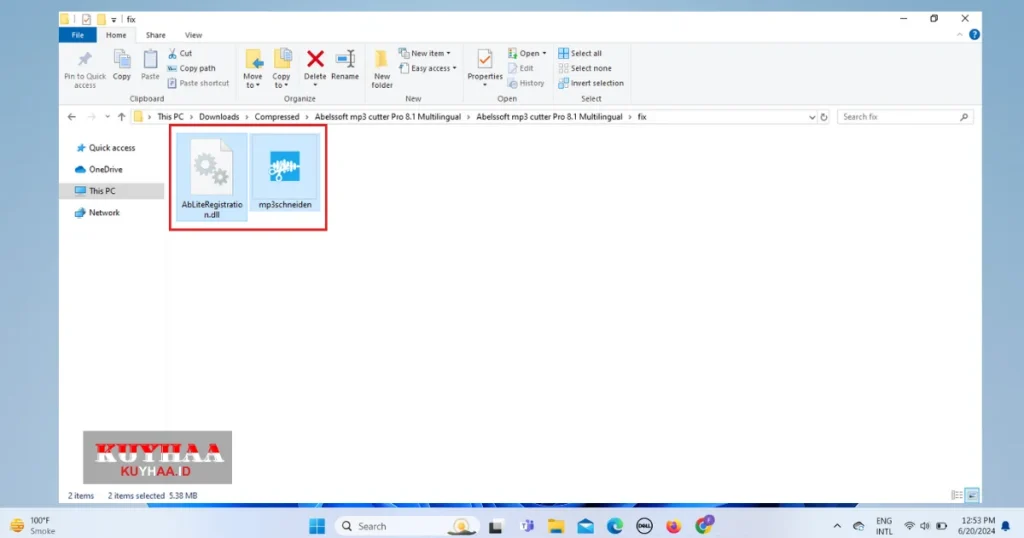The width and height of the screenshot is (1024, 538).
Task: Open the Copy to dropdown
Action: [281, 69]
